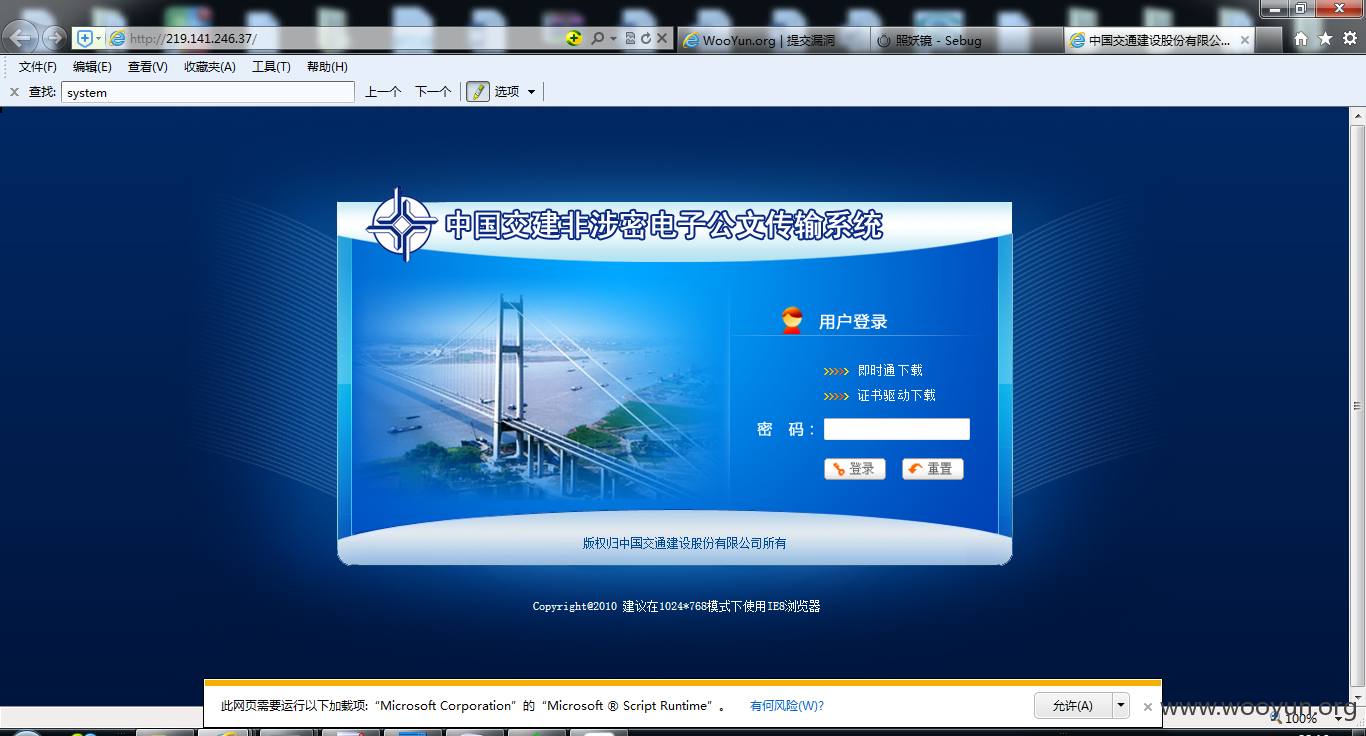
Task: Click the 重置 reset button
Action: pyautogui.click(x=933, y=469)
